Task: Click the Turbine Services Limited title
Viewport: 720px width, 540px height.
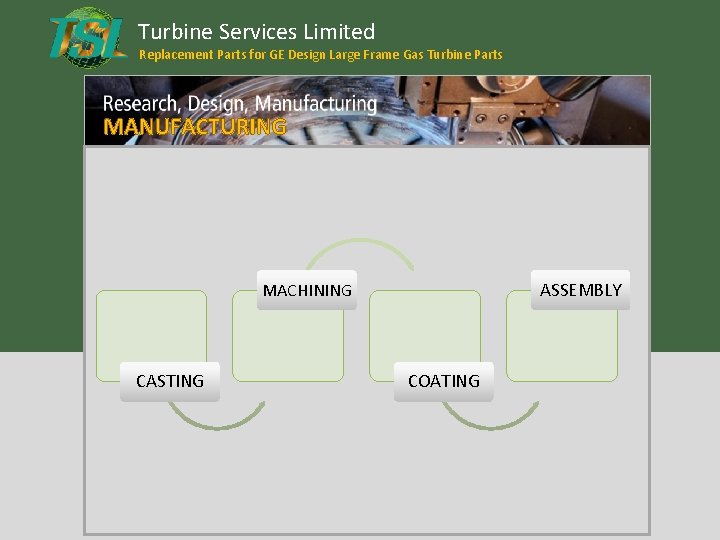Action: click(x=256, y=32)
